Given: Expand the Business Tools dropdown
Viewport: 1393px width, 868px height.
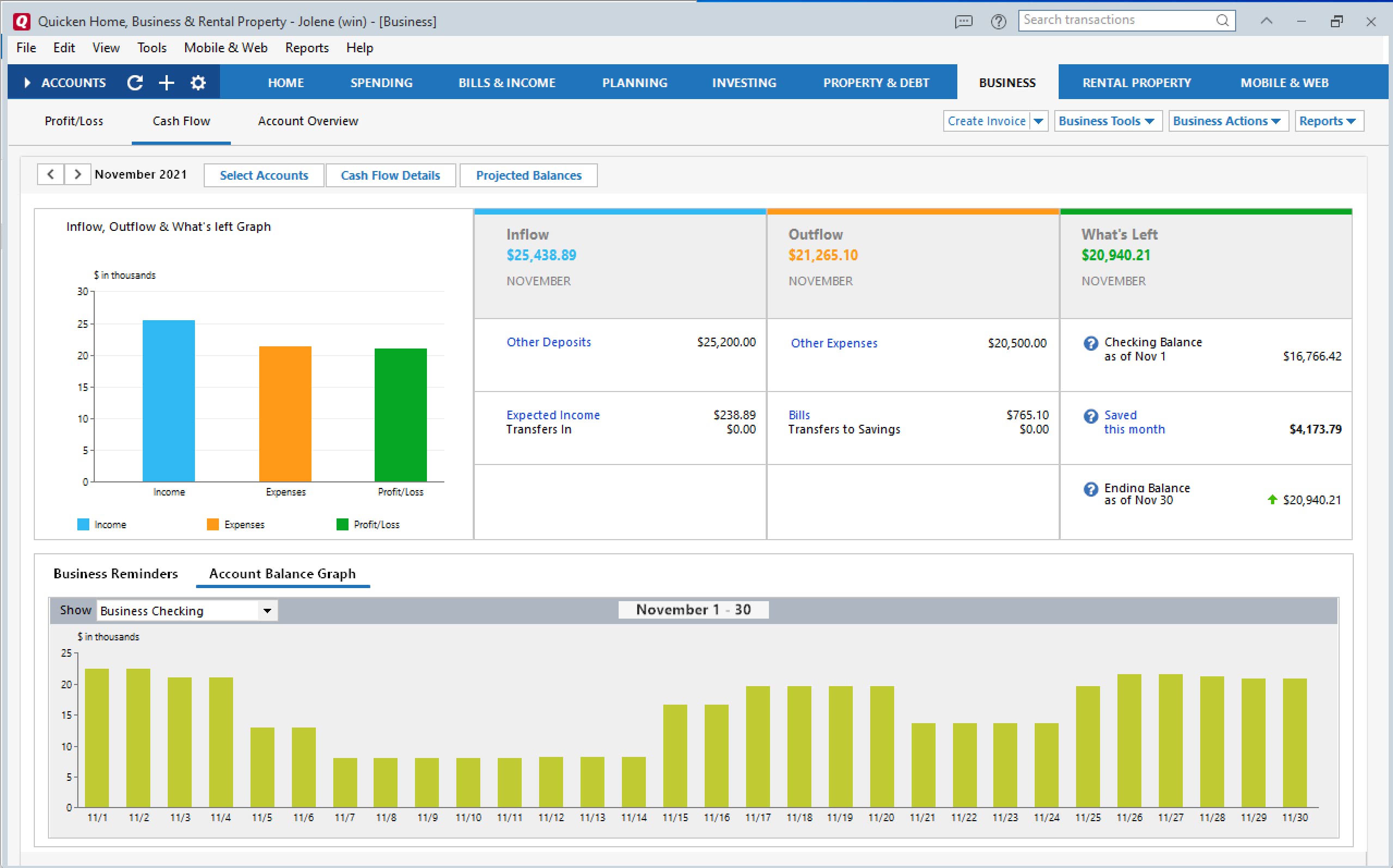Looking at the screenshot, I should click(x=1107, y=120).
